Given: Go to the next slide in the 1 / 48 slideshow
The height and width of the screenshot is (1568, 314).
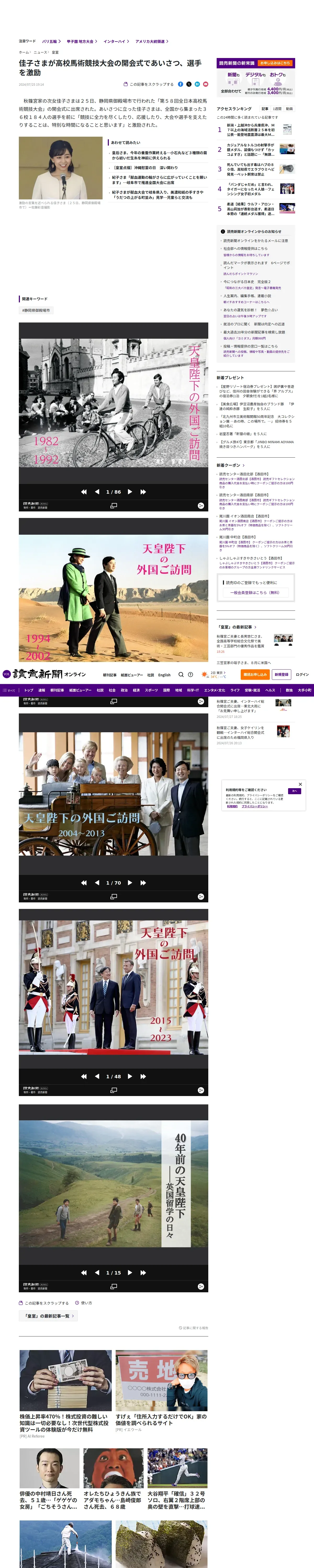Looking at the screenshot, I should coord(130,1076).
